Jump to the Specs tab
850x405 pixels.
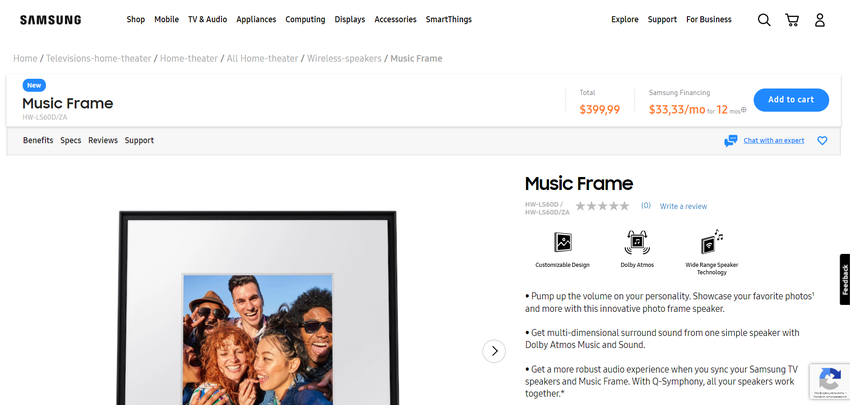tap(70, 141)
